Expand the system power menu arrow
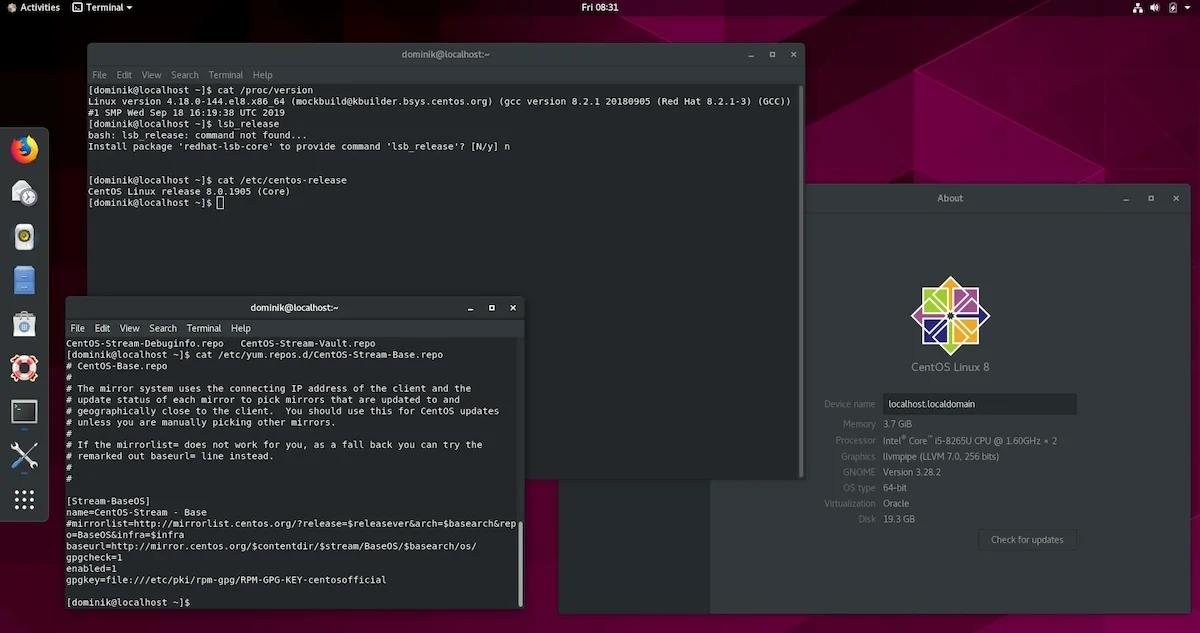1200x633 pixels. pos(1189,7)
